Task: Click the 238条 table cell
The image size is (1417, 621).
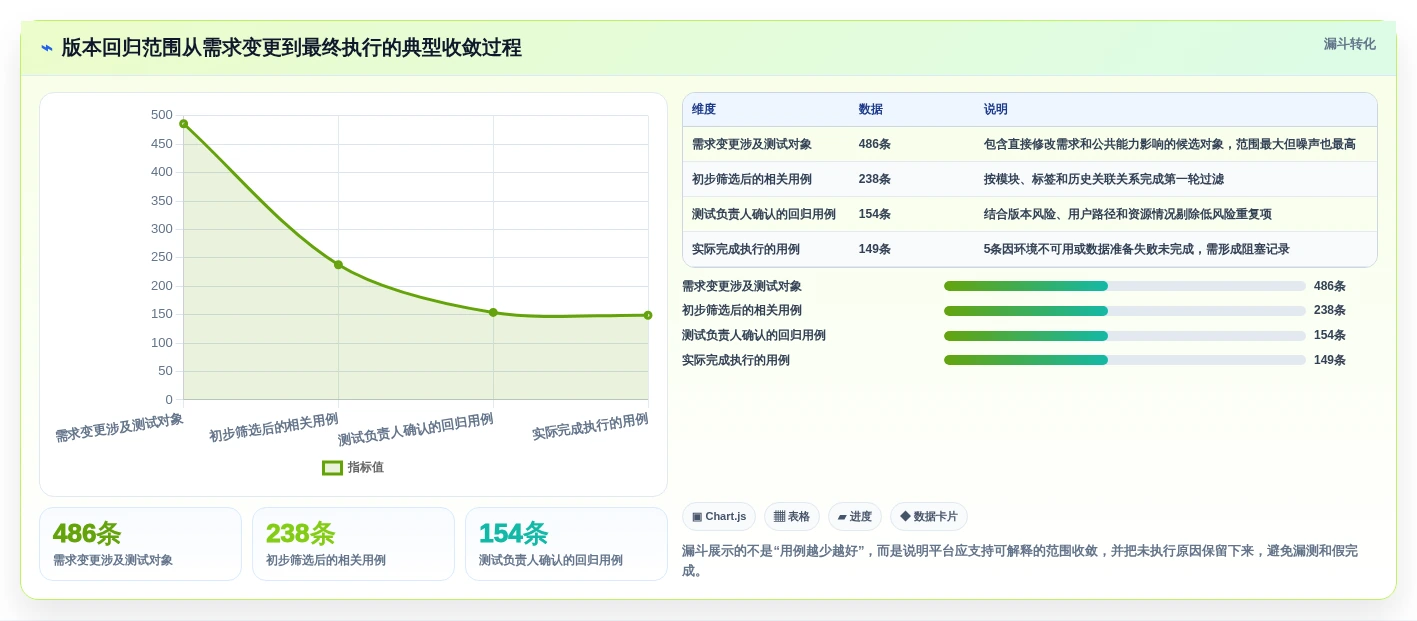Action: 875,179
